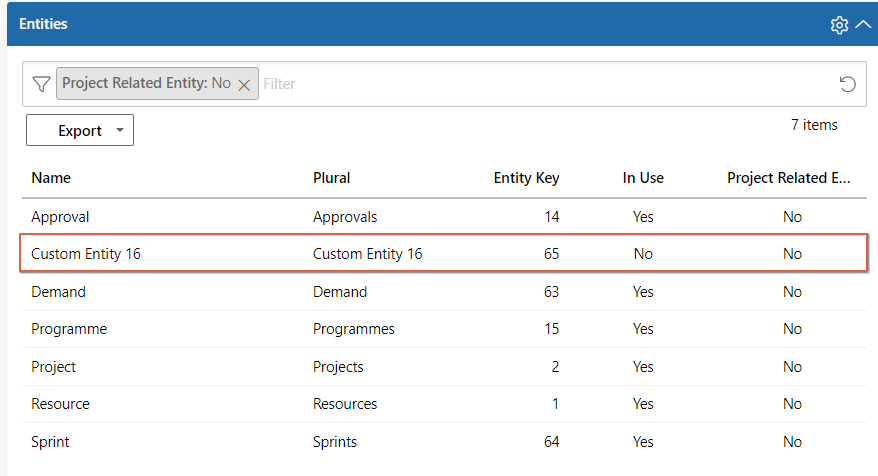
Task: Remove the Project Related Entity filter chip
Action: point(244,85)
